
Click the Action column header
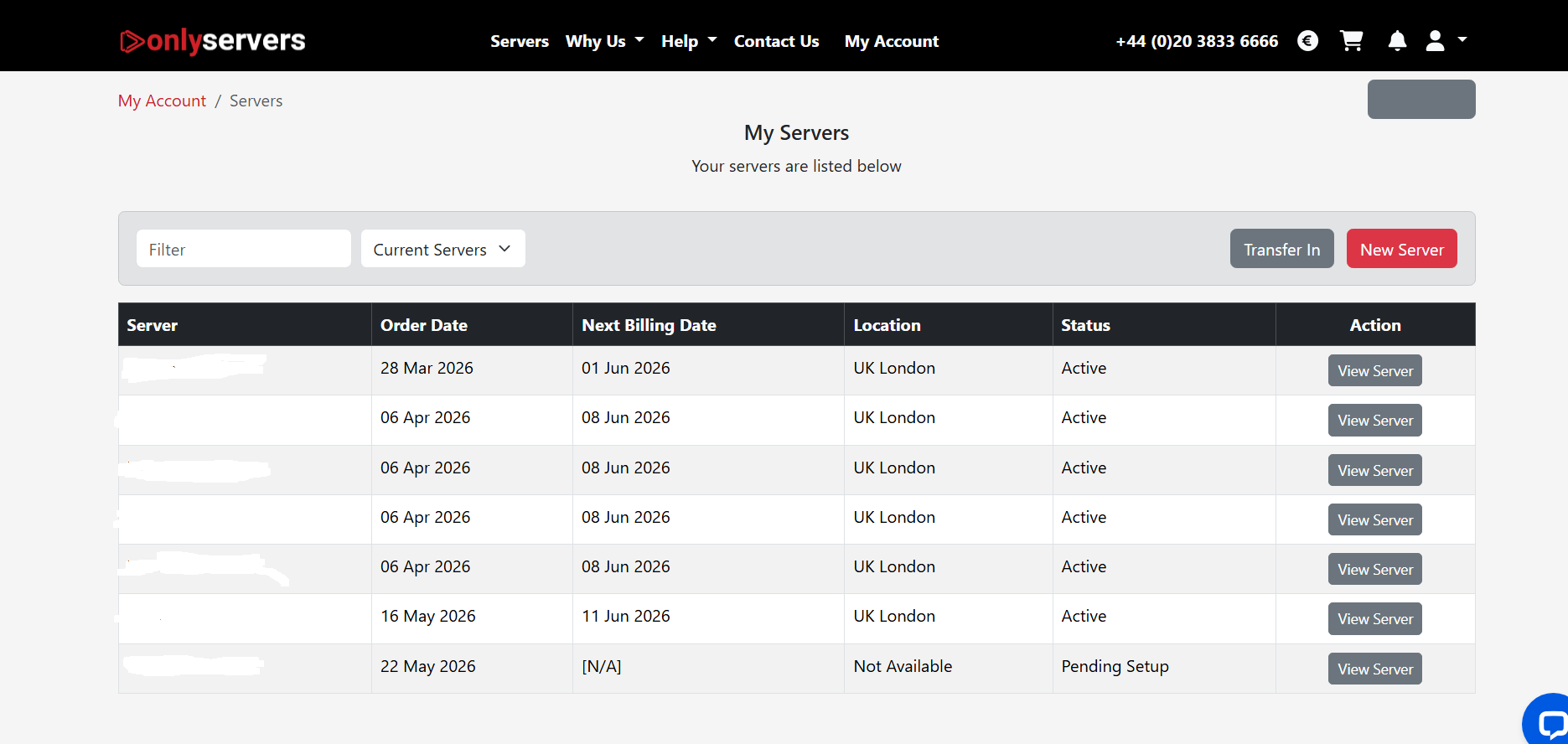tap(1375, 325)
